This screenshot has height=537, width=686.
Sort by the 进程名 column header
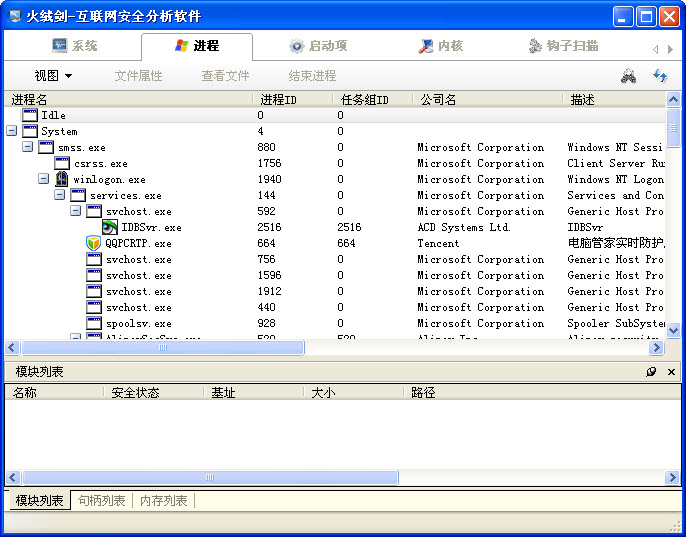tap(129, 100)
